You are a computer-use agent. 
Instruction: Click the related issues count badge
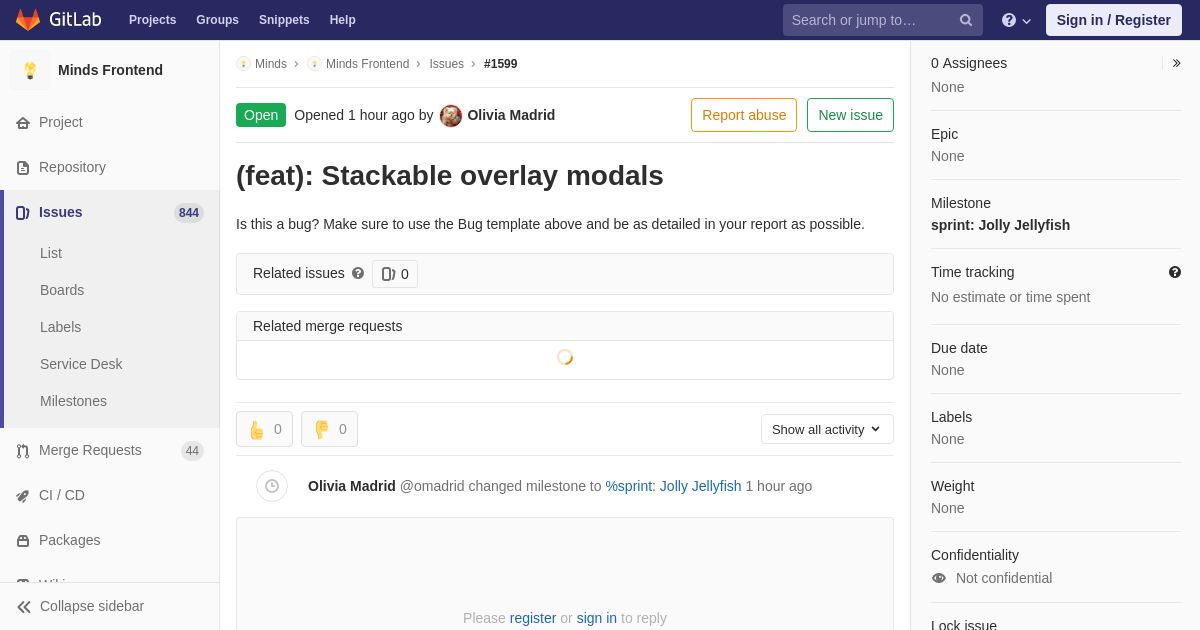(x=395, y=274)
